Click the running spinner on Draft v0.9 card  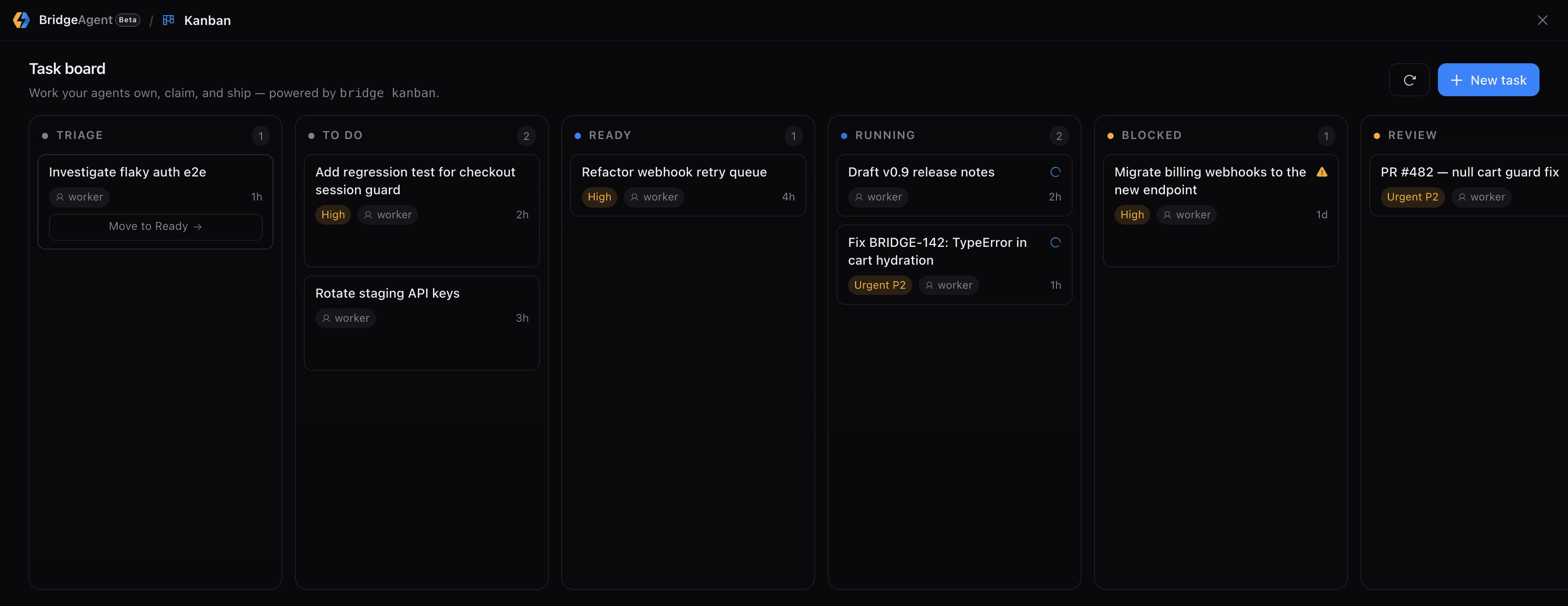(1055, 172)
